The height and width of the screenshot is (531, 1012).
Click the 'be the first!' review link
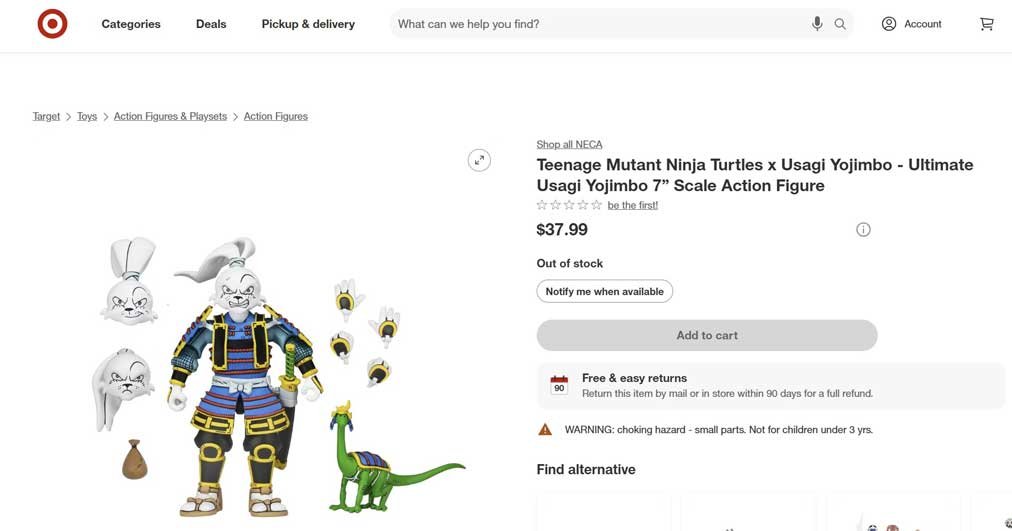[x=633, y=205]
